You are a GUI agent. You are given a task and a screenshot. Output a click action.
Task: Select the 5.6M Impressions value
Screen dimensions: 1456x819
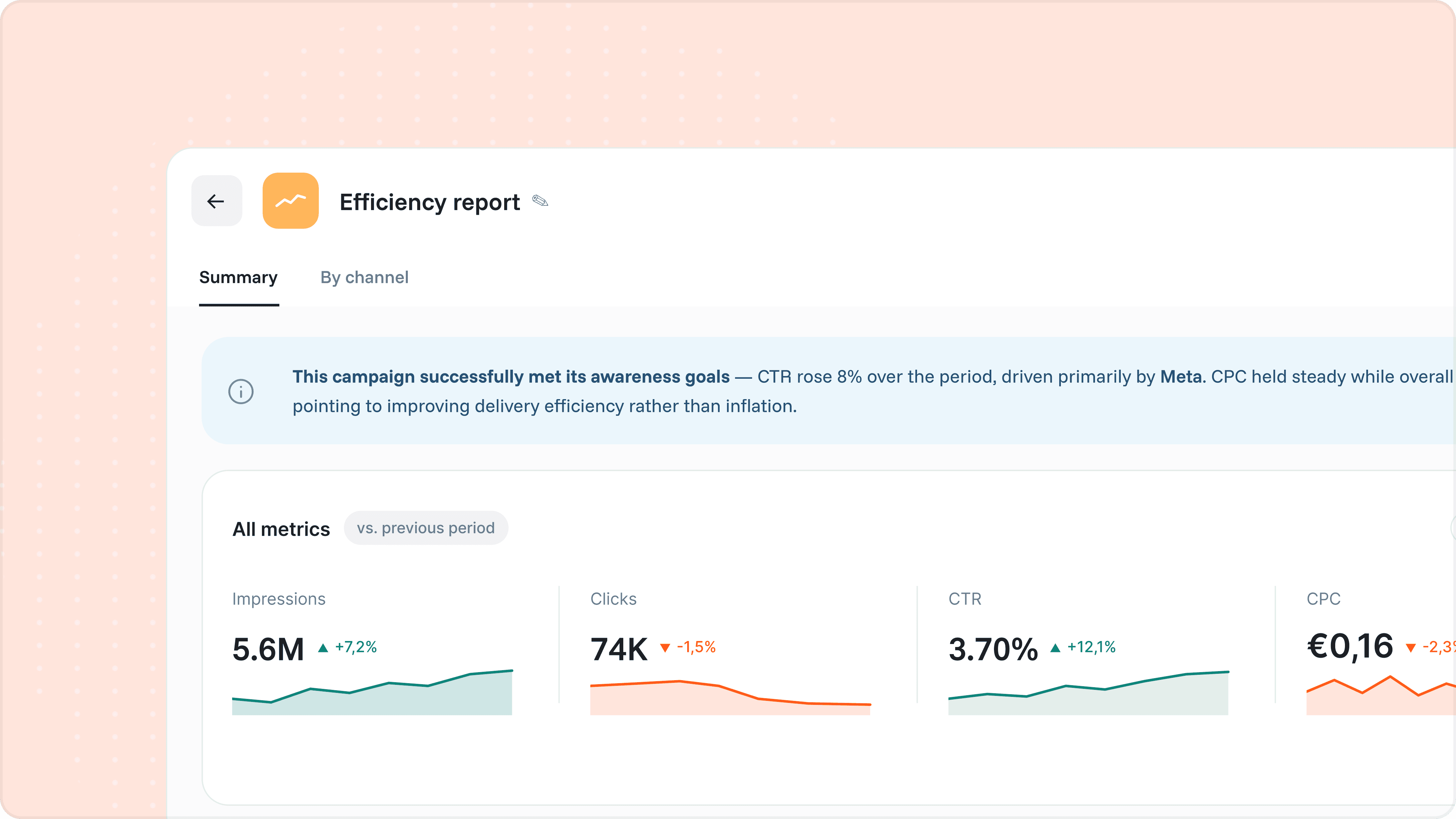268,649
